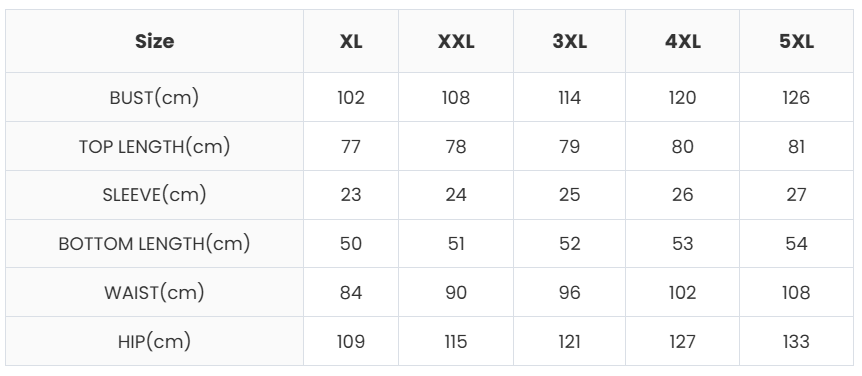Click sleeve value 25 under 3XL
Image resolution: width=862 pixels, height=376 pixels.
[x=570, y=195]
